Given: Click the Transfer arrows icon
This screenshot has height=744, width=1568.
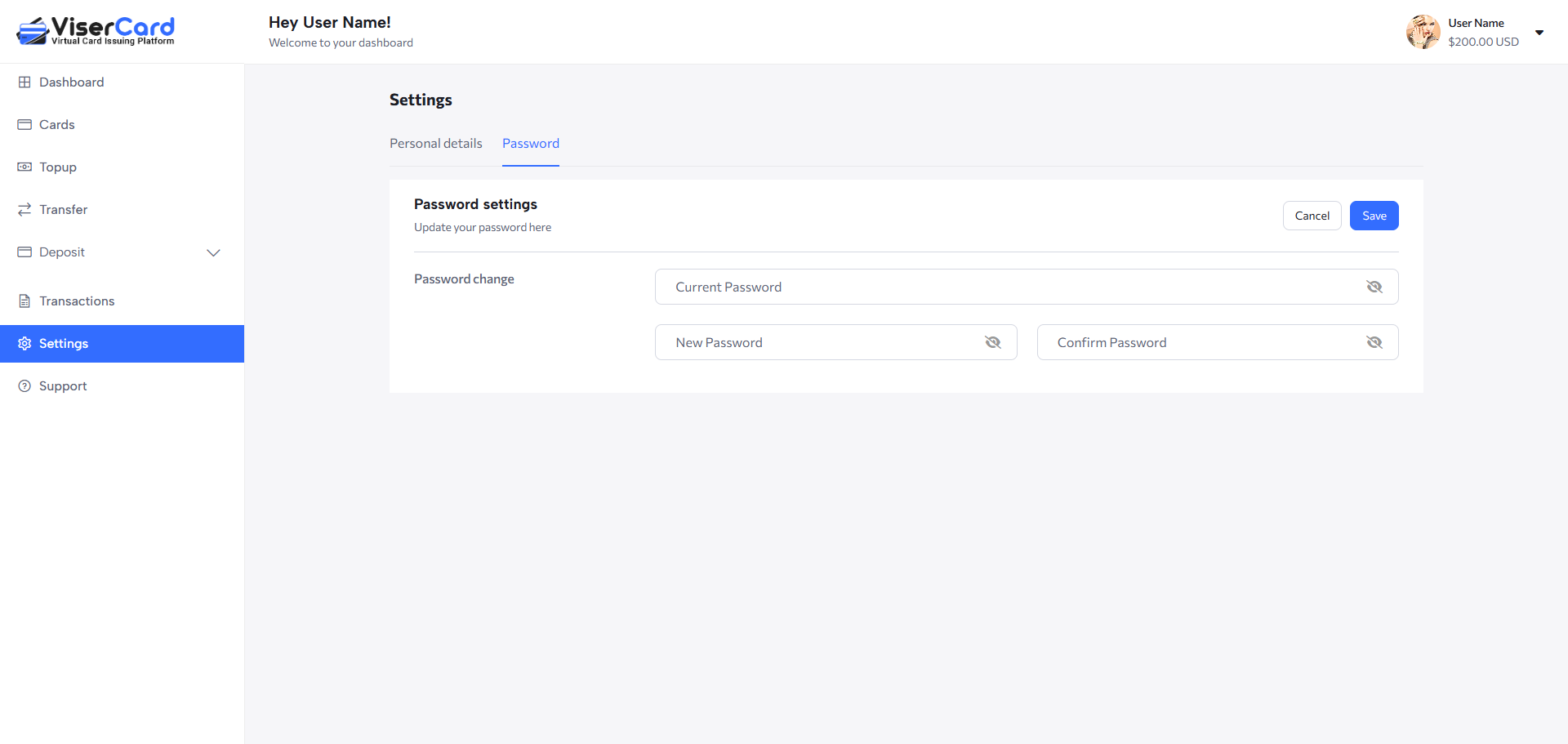Looking at the screenshot, I should tap(24, 210).
